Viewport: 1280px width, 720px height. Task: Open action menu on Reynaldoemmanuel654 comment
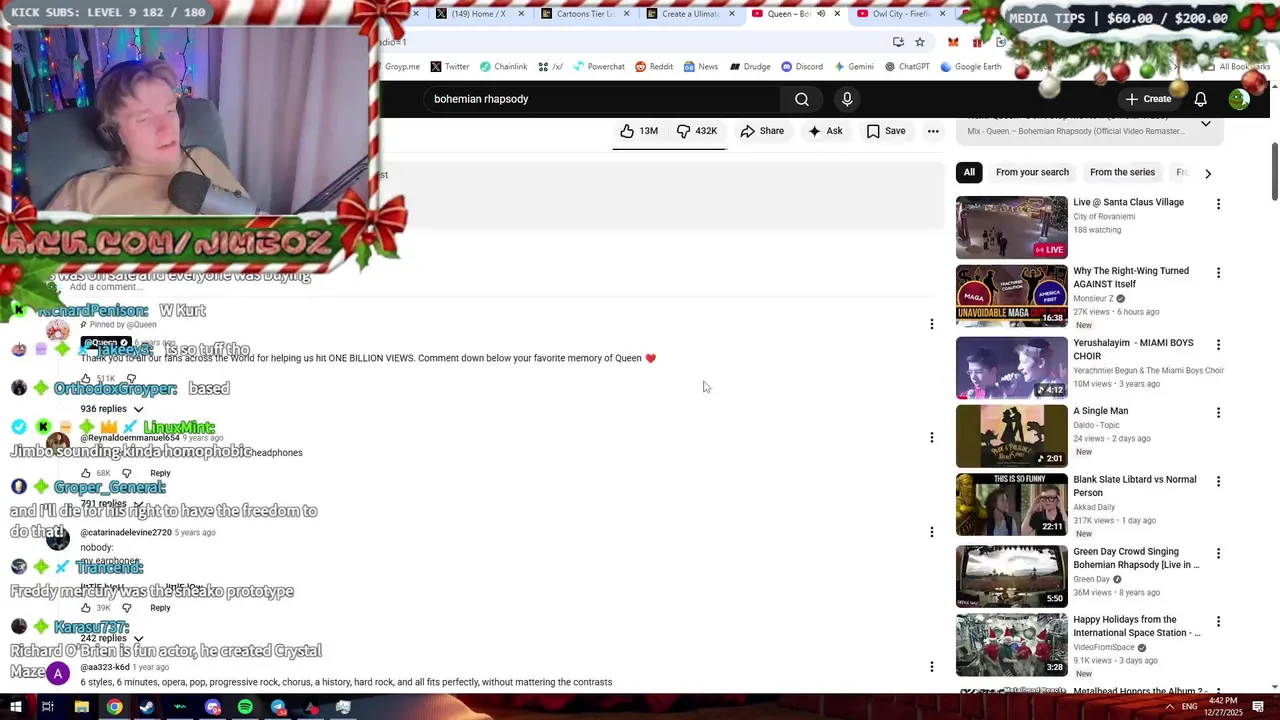pyautogui.click(x=932, y=437)
